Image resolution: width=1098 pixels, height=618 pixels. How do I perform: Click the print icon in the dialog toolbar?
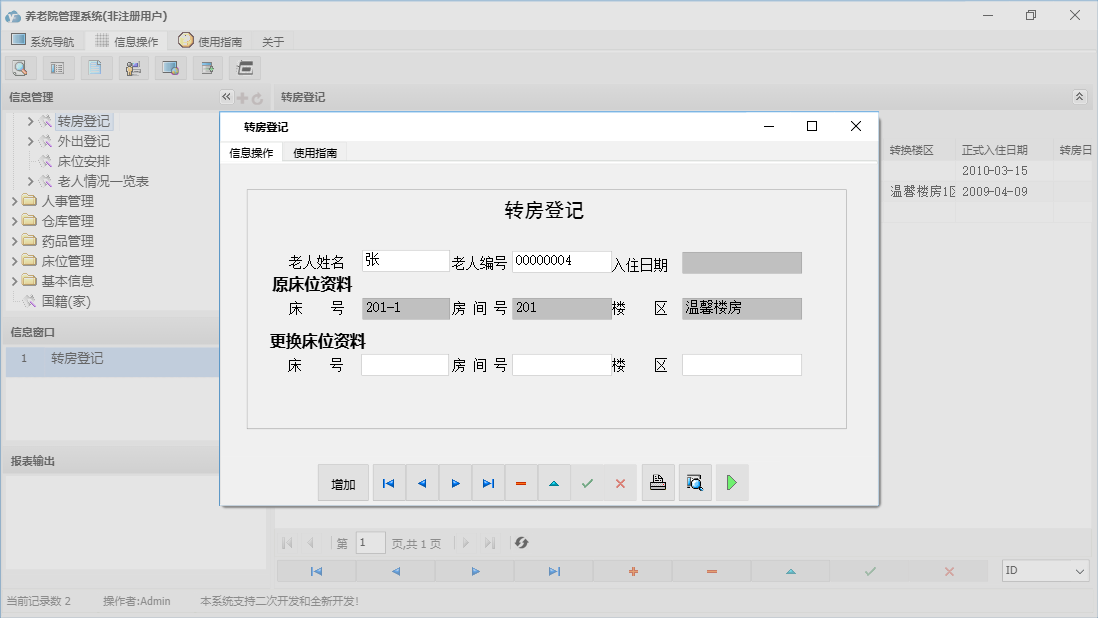pos(658,482)
